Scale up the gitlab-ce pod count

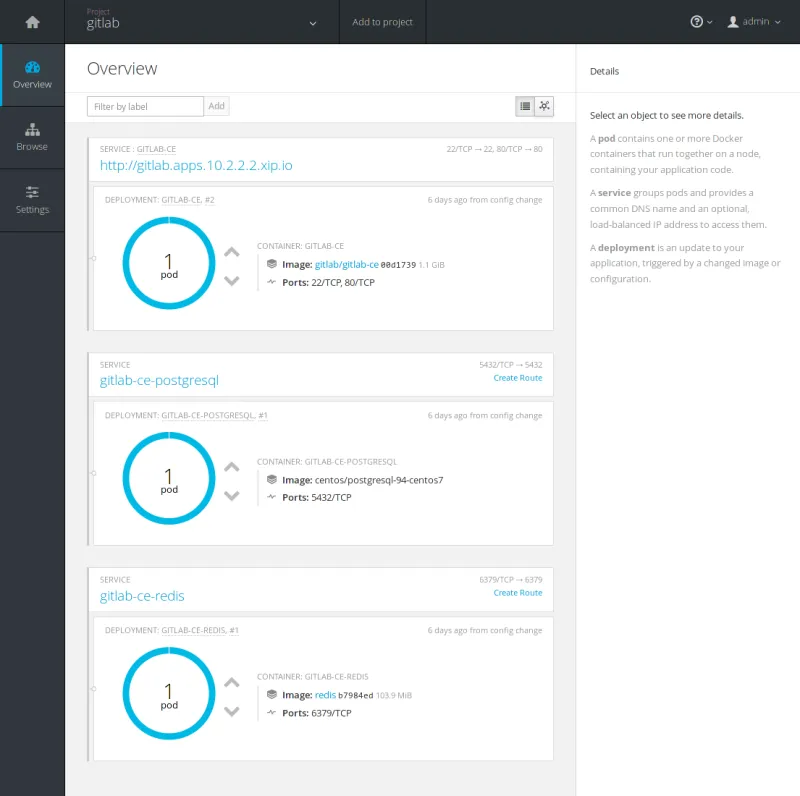[232, 253]
